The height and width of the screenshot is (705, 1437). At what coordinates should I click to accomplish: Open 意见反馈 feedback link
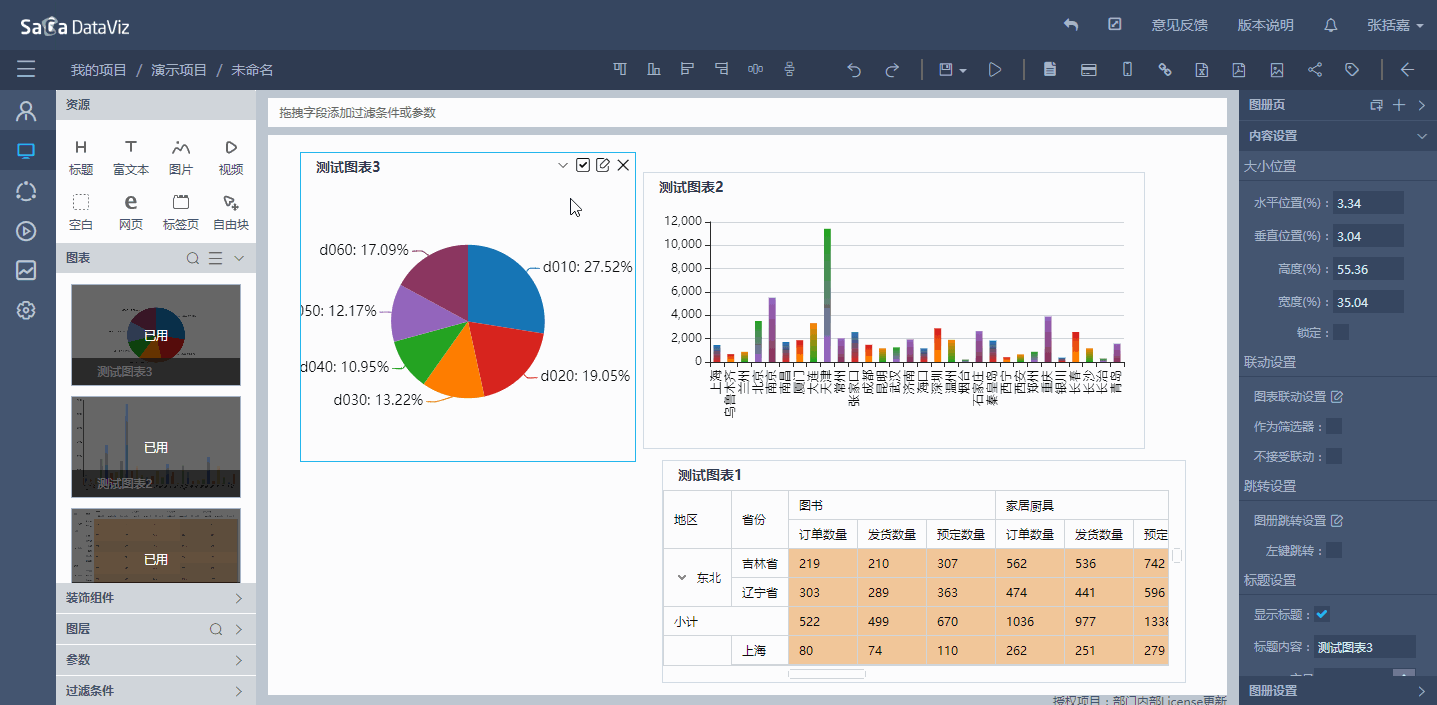click(x=1179, y=25)
